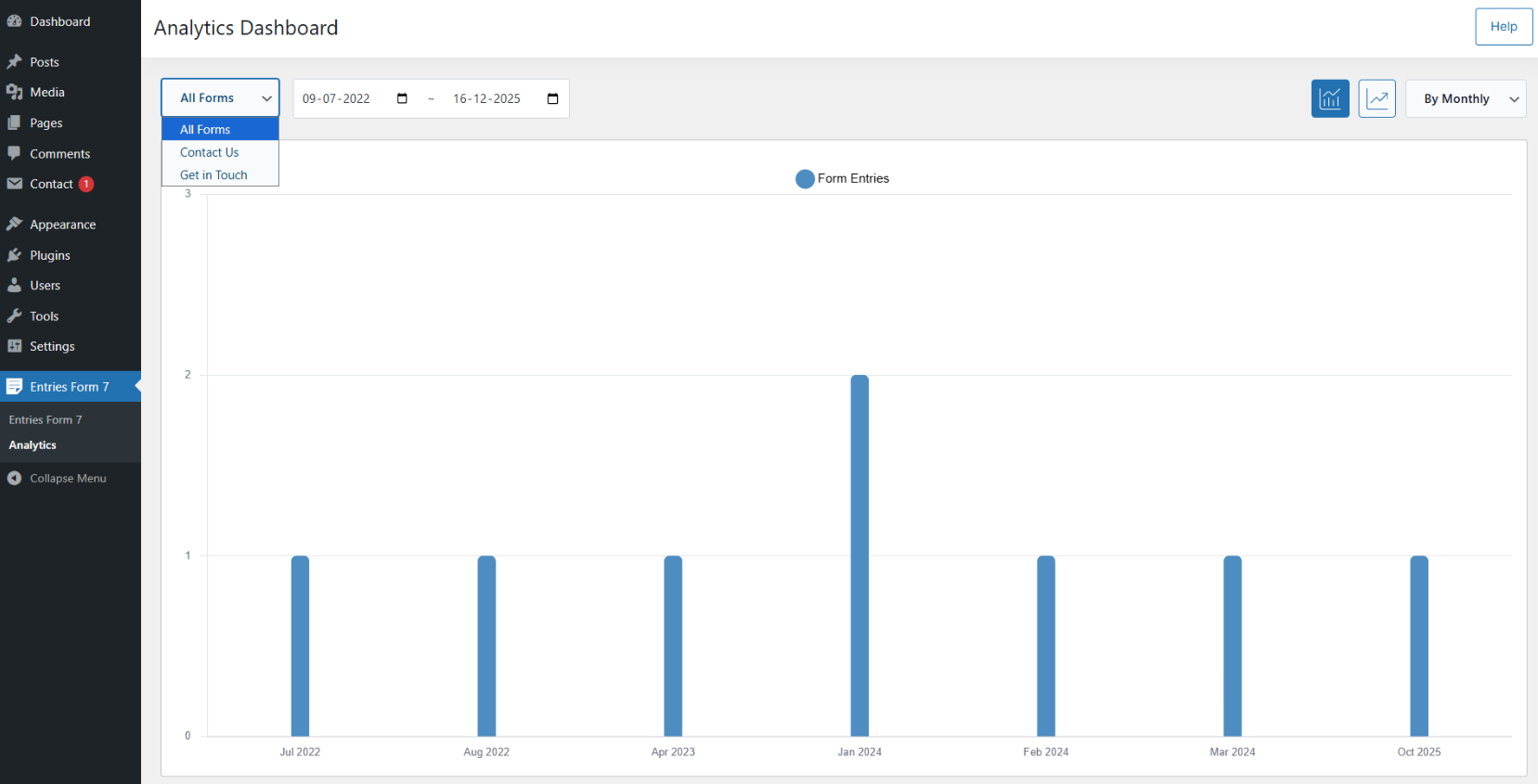Image resolution: width=1538 pixels, height=784 pixels.
Task: Click the Plugins icon in sidebar
Action: pyautogui.click(x=14, y=255)
